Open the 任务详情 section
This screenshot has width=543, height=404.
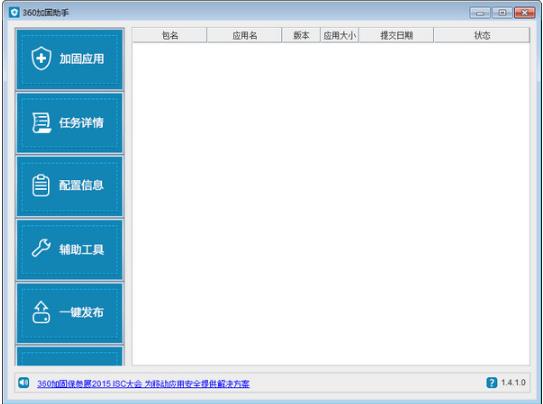tap(70, 123)
